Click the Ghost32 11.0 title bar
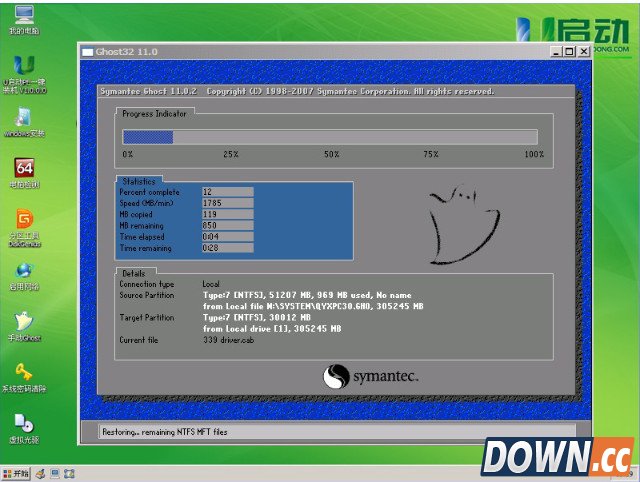The image size is (640, 482). pos(300,51)
